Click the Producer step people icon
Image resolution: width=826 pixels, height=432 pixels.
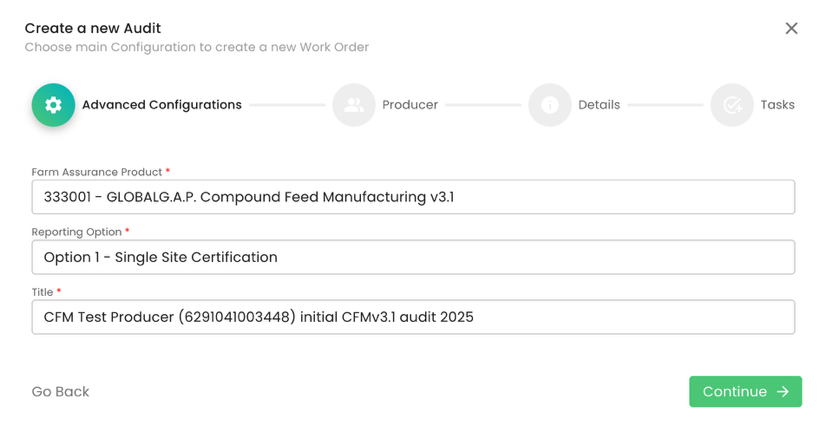(x=354, y=105)
